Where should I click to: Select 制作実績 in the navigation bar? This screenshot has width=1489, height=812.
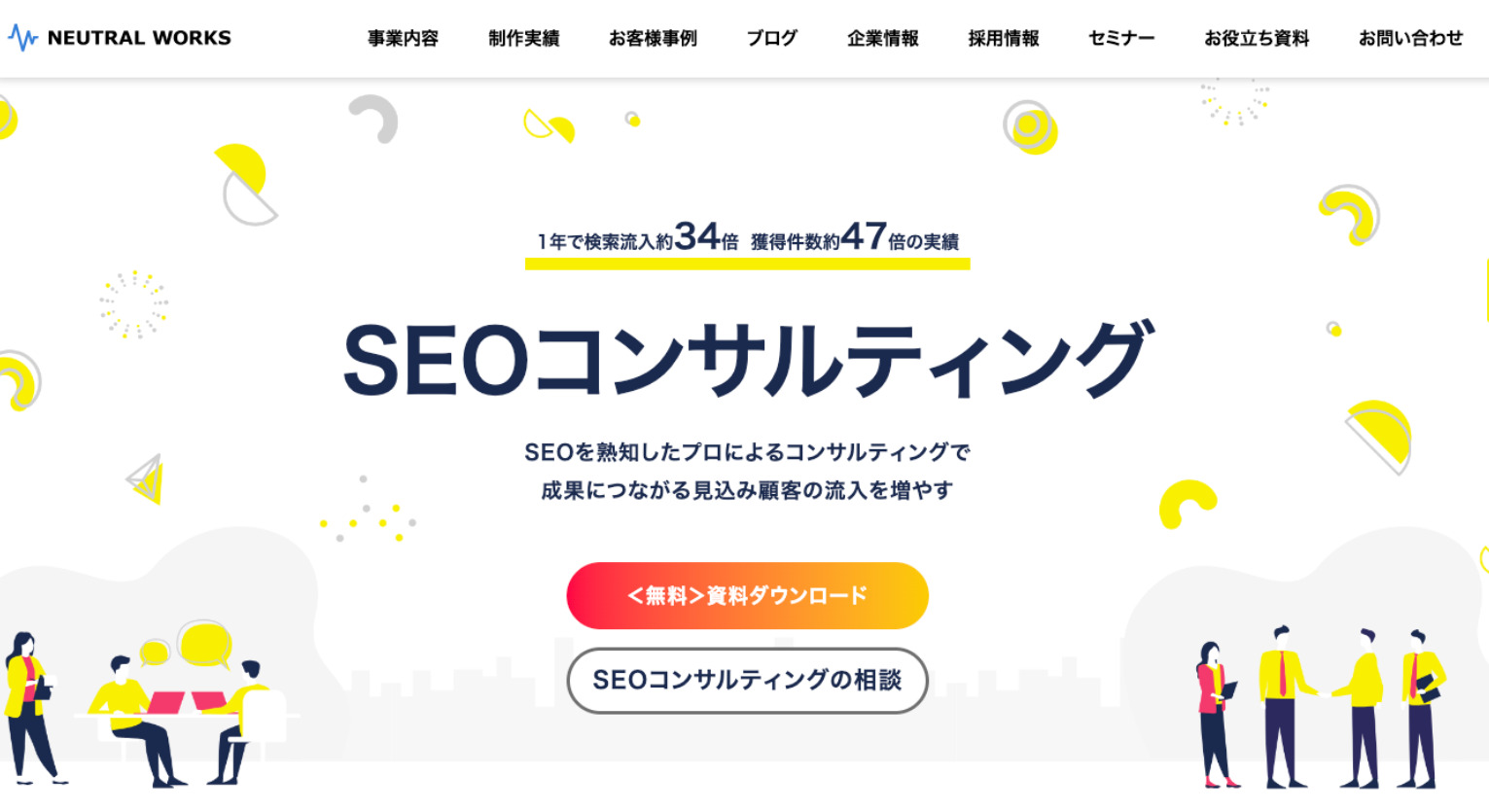pos(523,38)
